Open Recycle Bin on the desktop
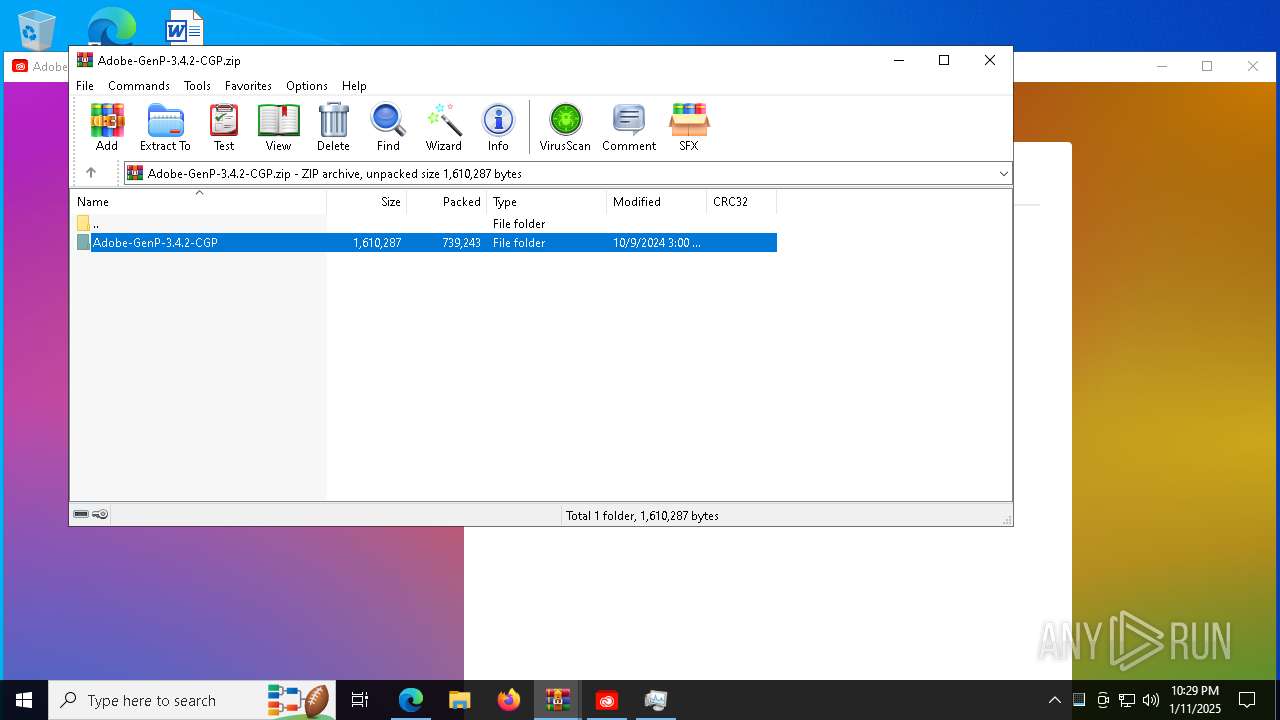This screenshot has height=720, width=1280. pos(37,30)
